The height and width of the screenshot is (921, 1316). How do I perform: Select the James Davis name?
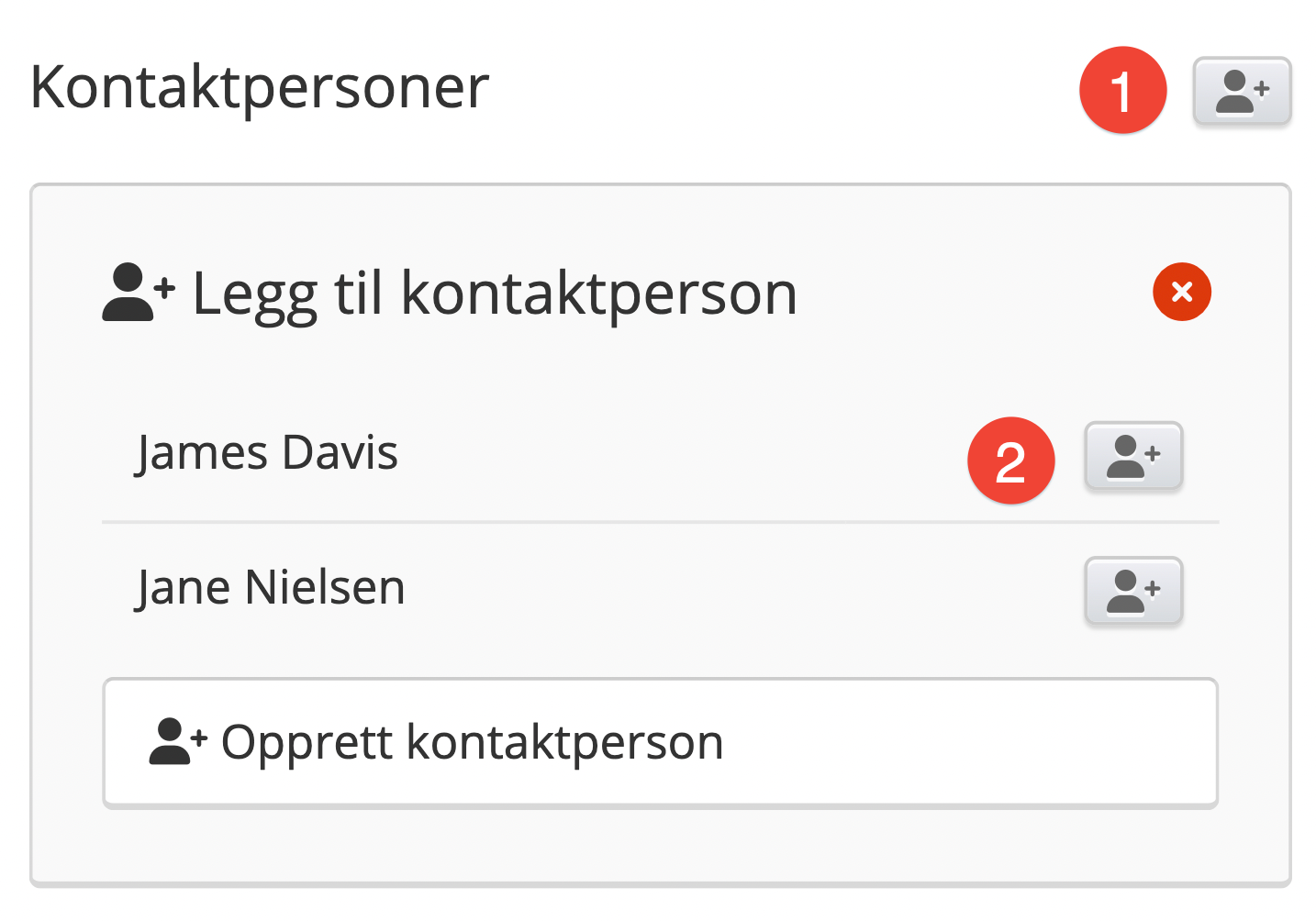(267, 453)
